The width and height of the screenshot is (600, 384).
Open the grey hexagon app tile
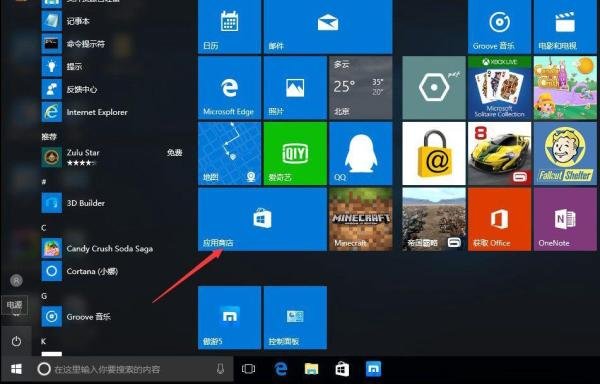tap(434, 88)
